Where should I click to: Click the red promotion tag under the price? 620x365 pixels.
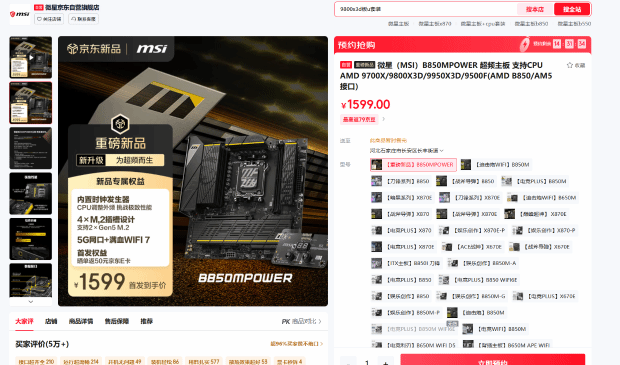coord(359,119)
